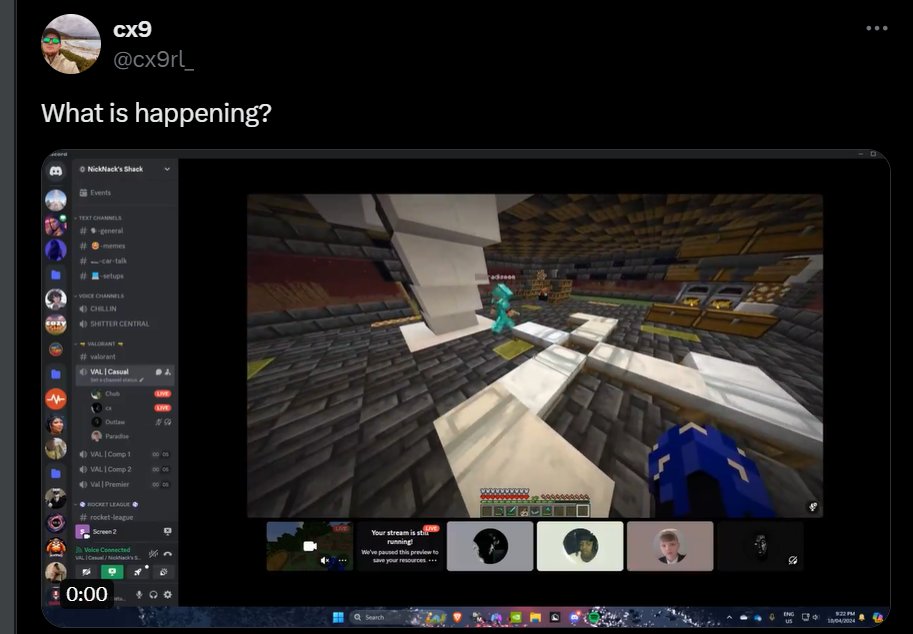The image size is (913, 634).
Task: Expand the NickNack's Shack server menu
Action: point(167,169)
